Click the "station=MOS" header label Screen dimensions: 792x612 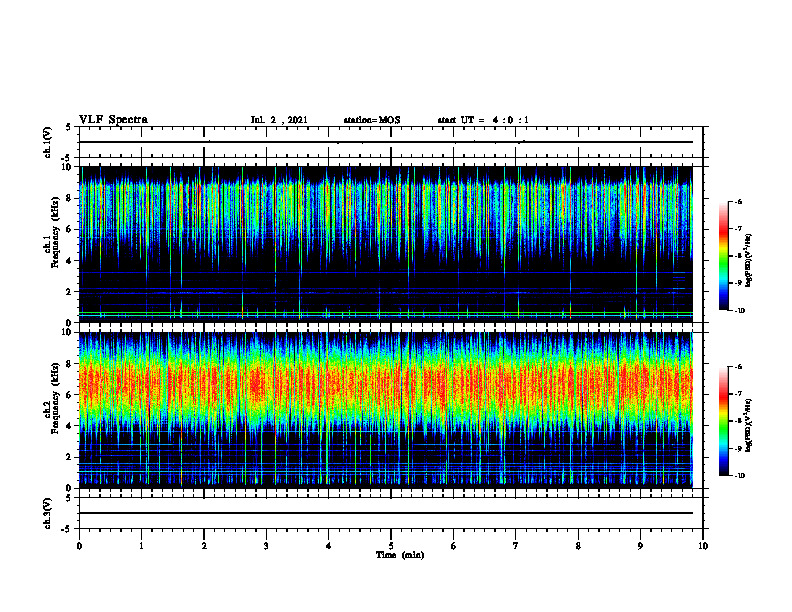372,120
